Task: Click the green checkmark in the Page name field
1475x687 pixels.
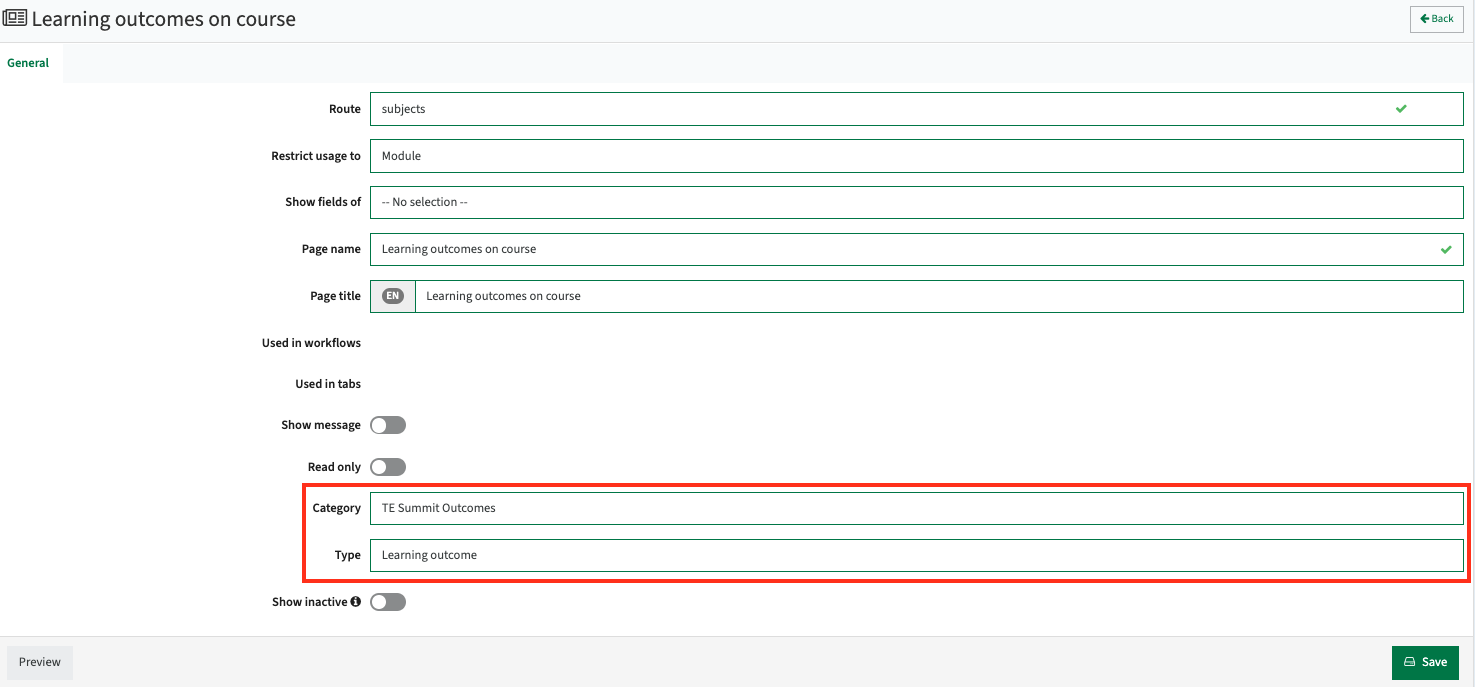Action: 1446,249
